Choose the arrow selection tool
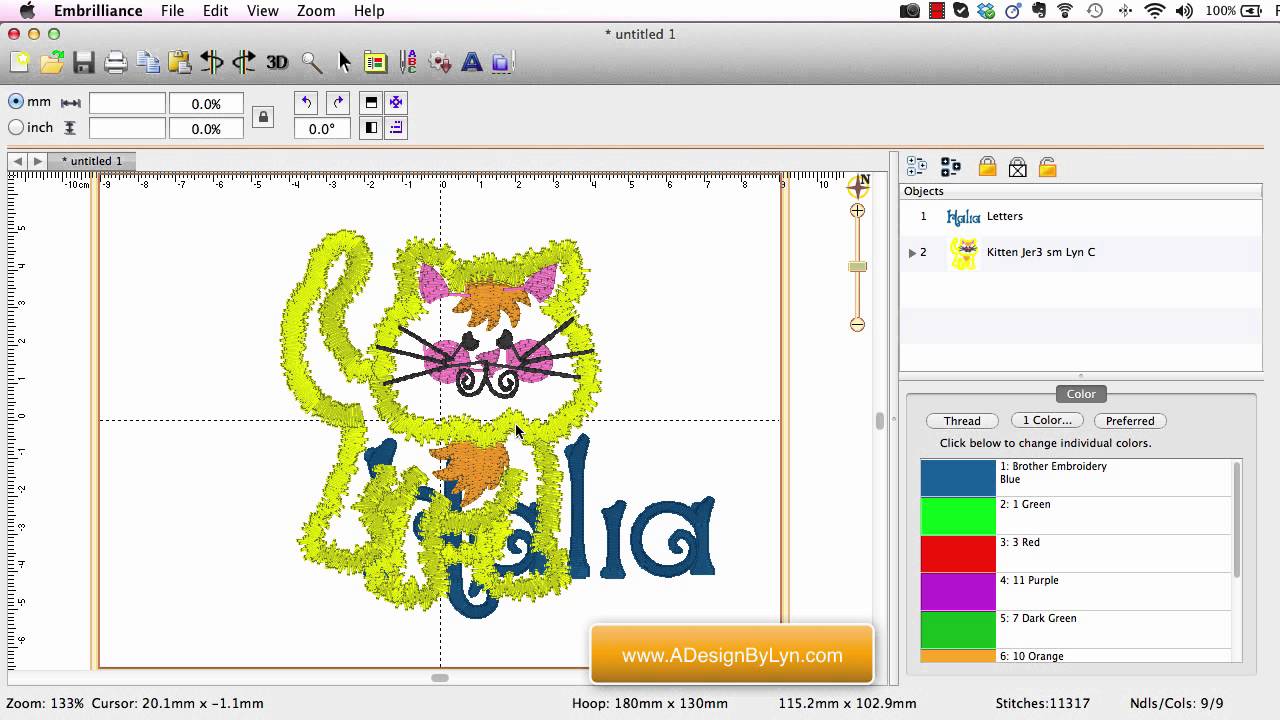Viewport: 1280px width, 720px height. pyautogui.click(x=344, y=62)
